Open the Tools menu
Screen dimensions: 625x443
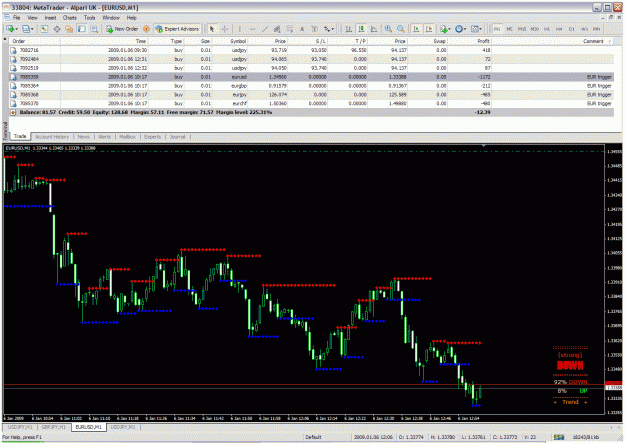pyautogui.click(x=89, y=18)
